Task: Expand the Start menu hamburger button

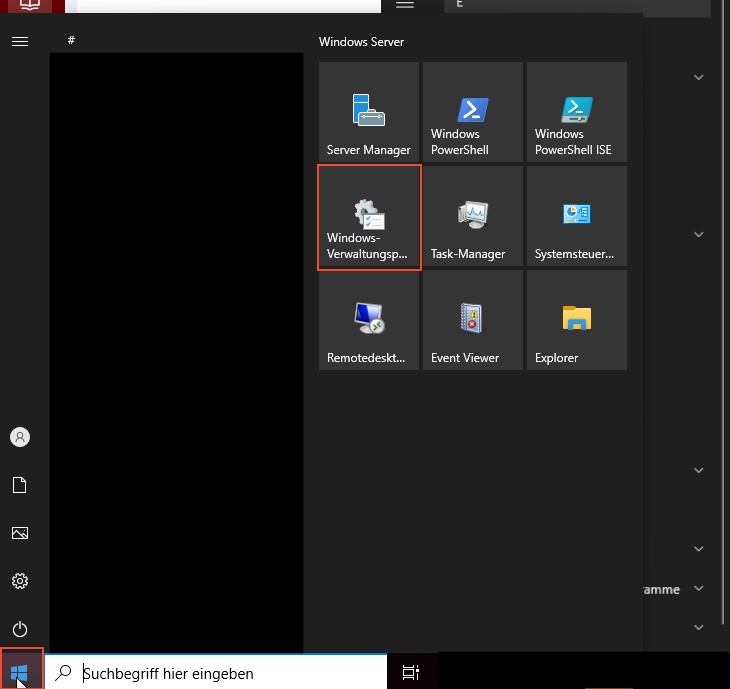Action: (x=20, y=41)
